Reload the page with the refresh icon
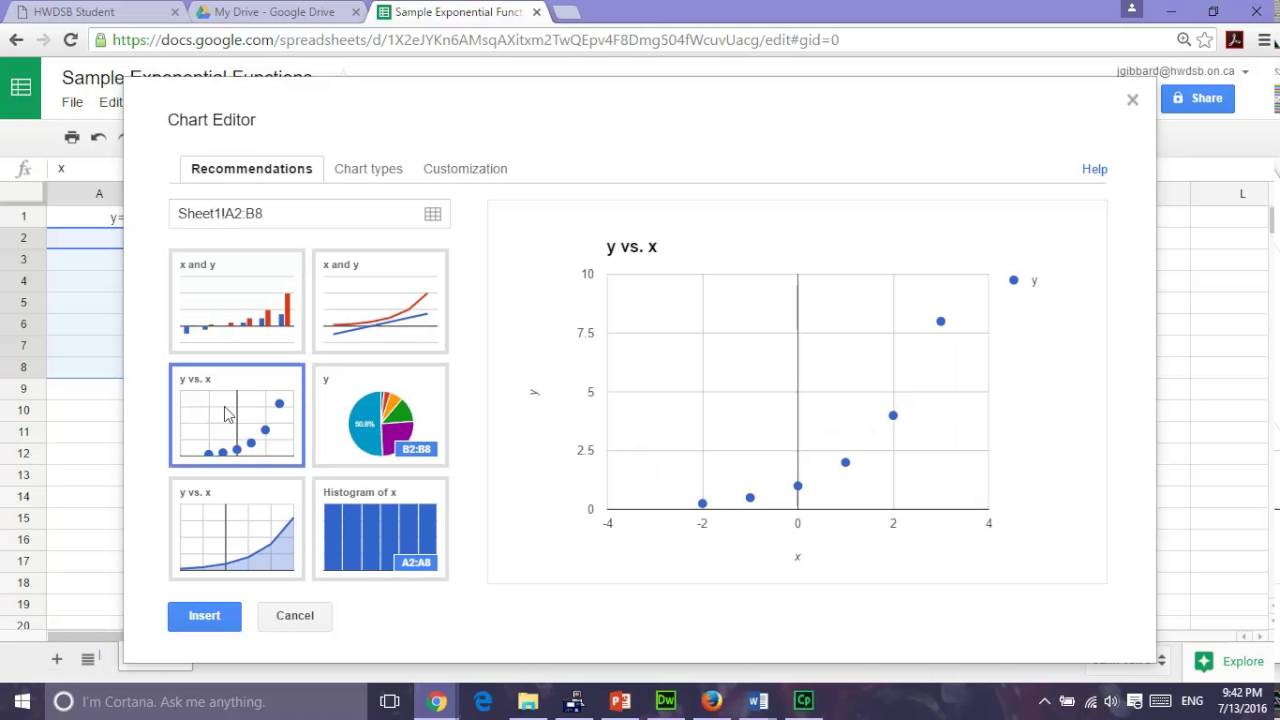 70,40
